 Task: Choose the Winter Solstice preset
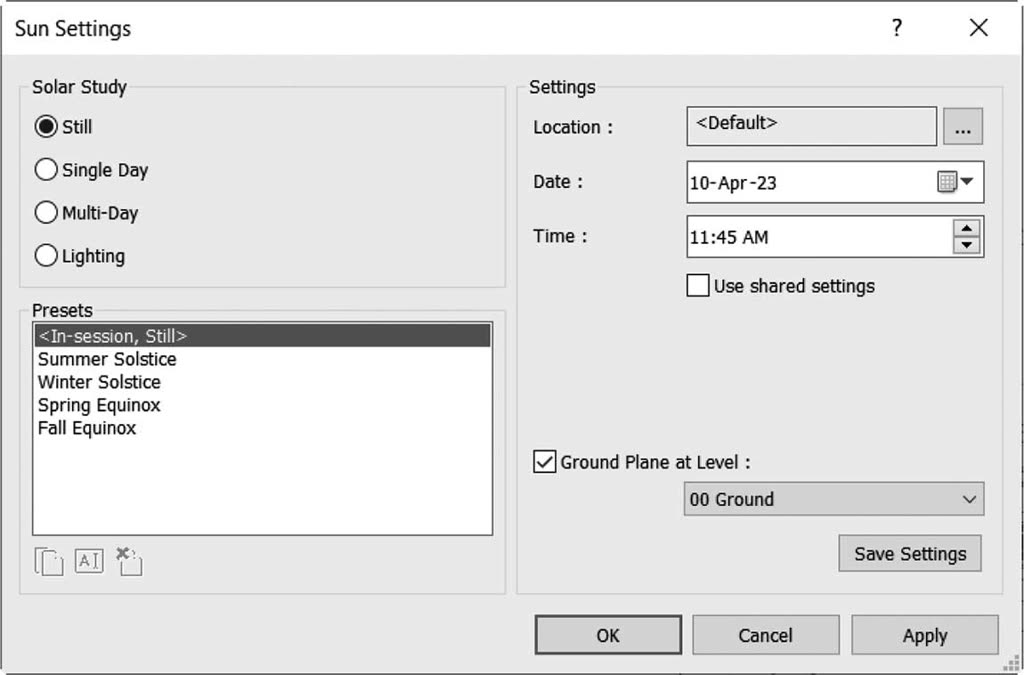point(263,382)
